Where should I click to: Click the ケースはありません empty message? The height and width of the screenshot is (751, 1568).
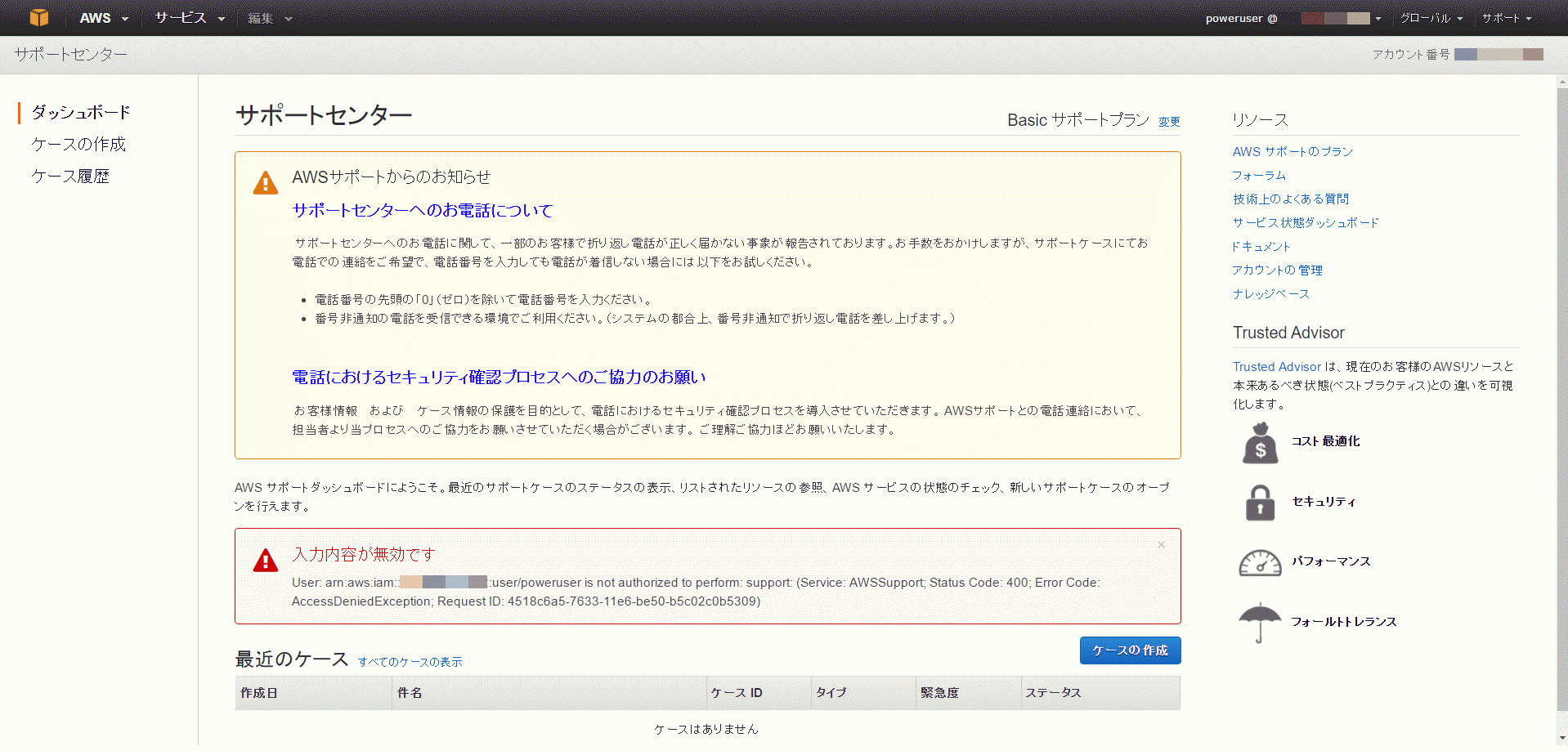[x=706, y=729]
